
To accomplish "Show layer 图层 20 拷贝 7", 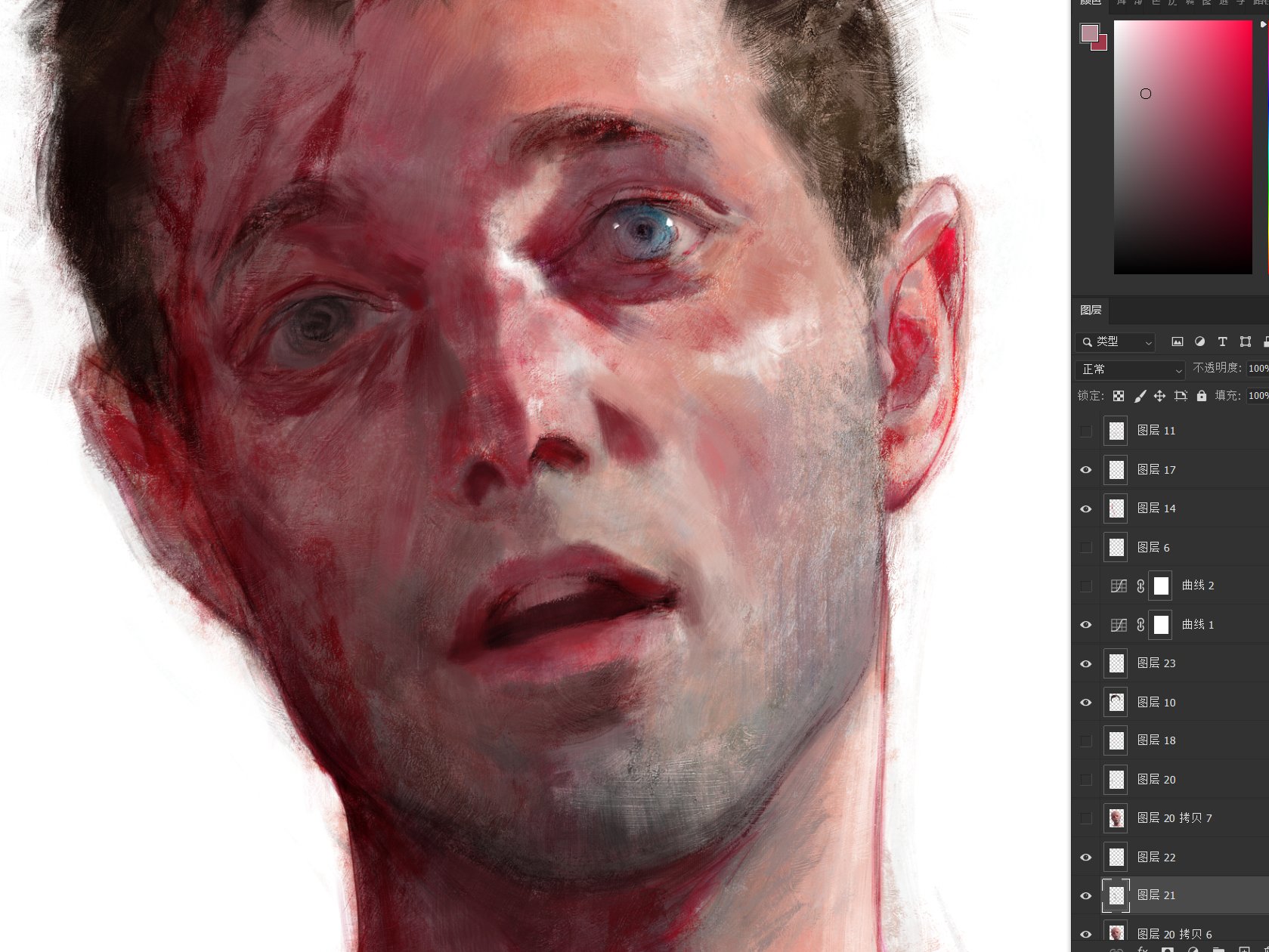I will 1086,818.
